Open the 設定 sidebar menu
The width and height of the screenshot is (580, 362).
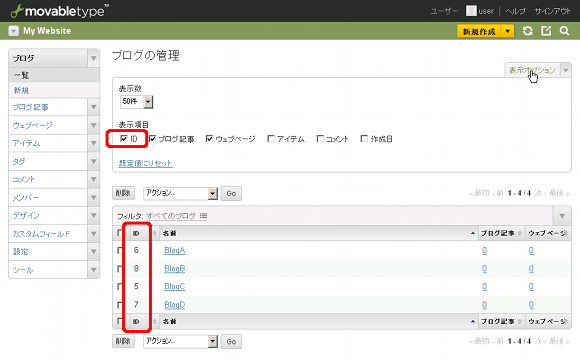(48, 252)
